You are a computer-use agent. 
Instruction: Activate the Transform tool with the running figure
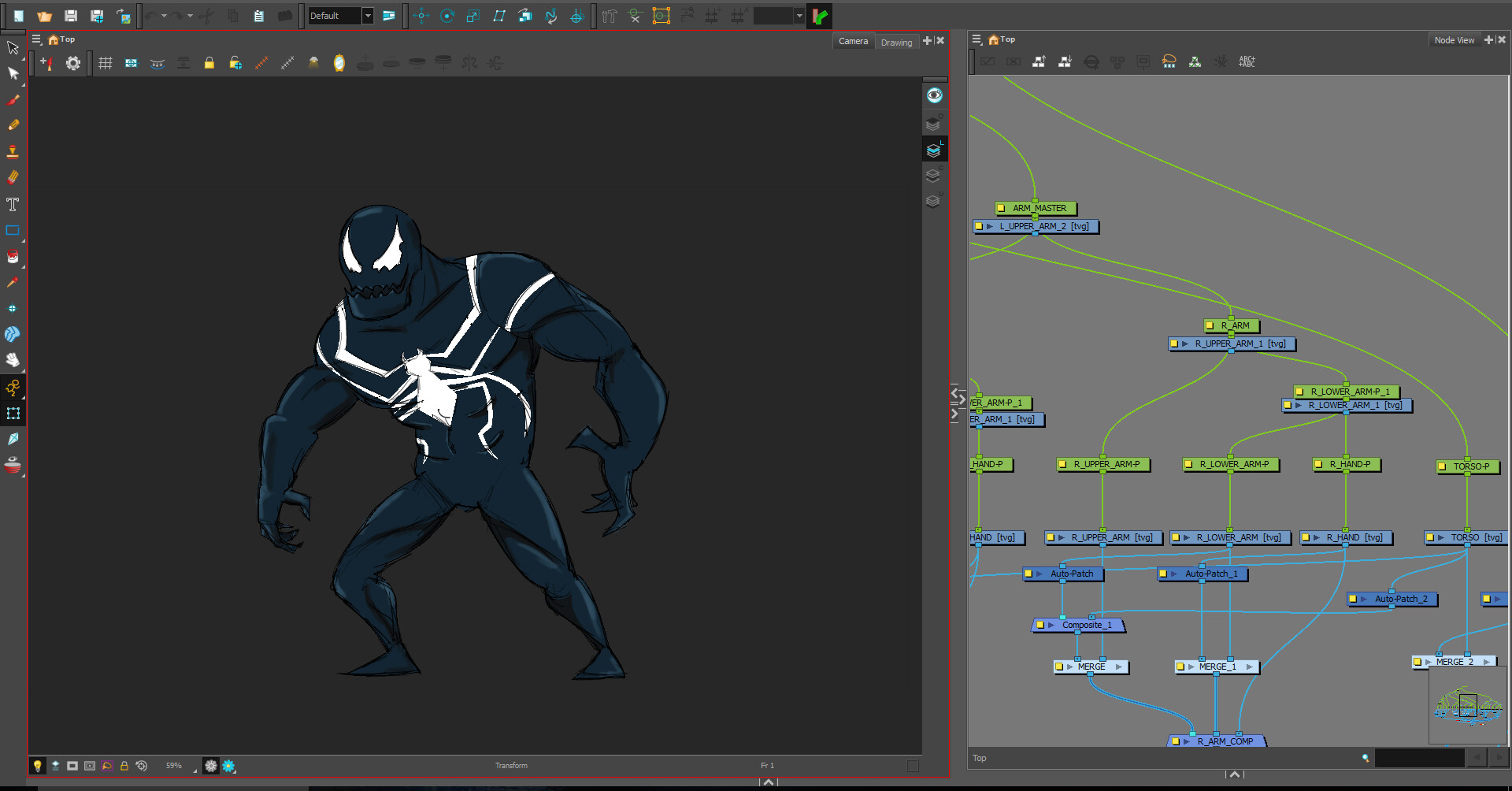13,387
